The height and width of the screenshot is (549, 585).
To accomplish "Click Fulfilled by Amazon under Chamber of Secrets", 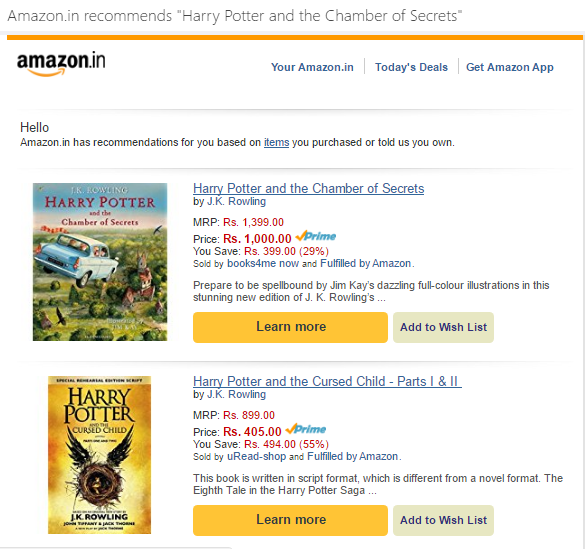I will click(366, 263).
